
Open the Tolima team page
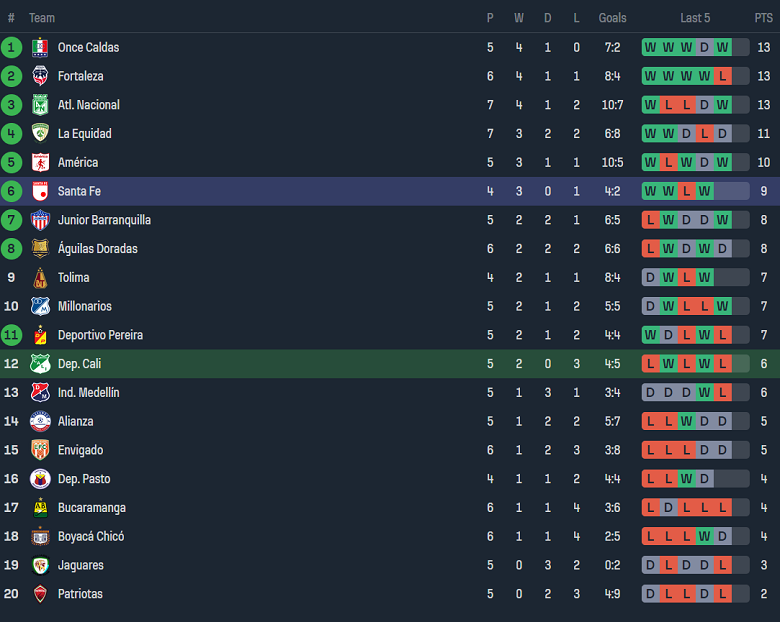click(x=73, y=277)
